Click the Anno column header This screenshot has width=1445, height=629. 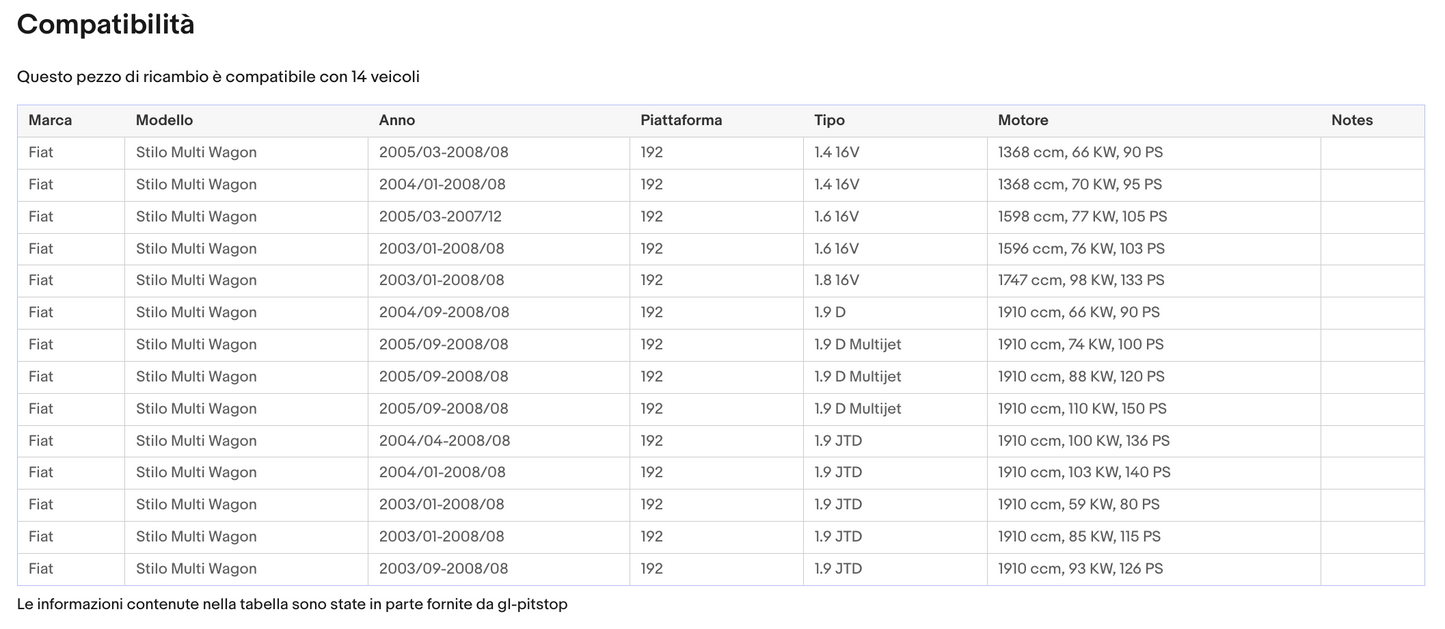pyautogui.click(x=396, y=120)
